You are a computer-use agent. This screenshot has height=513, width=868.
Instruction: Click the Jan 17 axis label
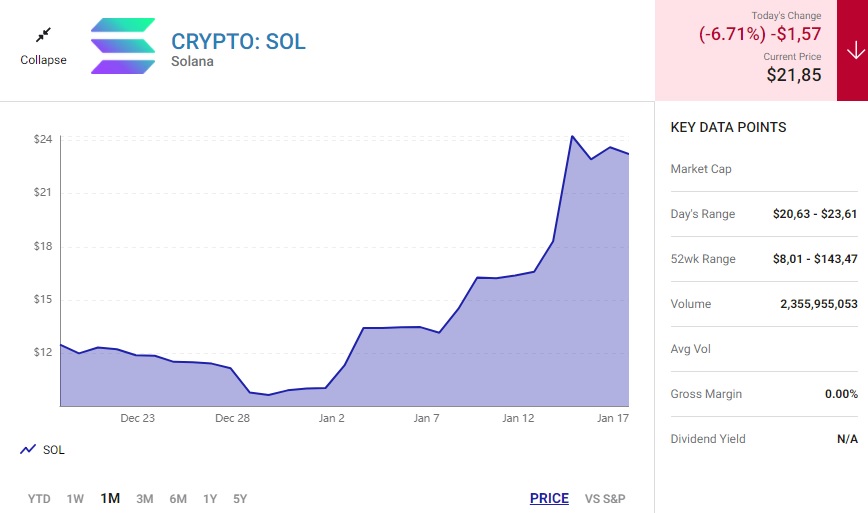coord(613,418)
